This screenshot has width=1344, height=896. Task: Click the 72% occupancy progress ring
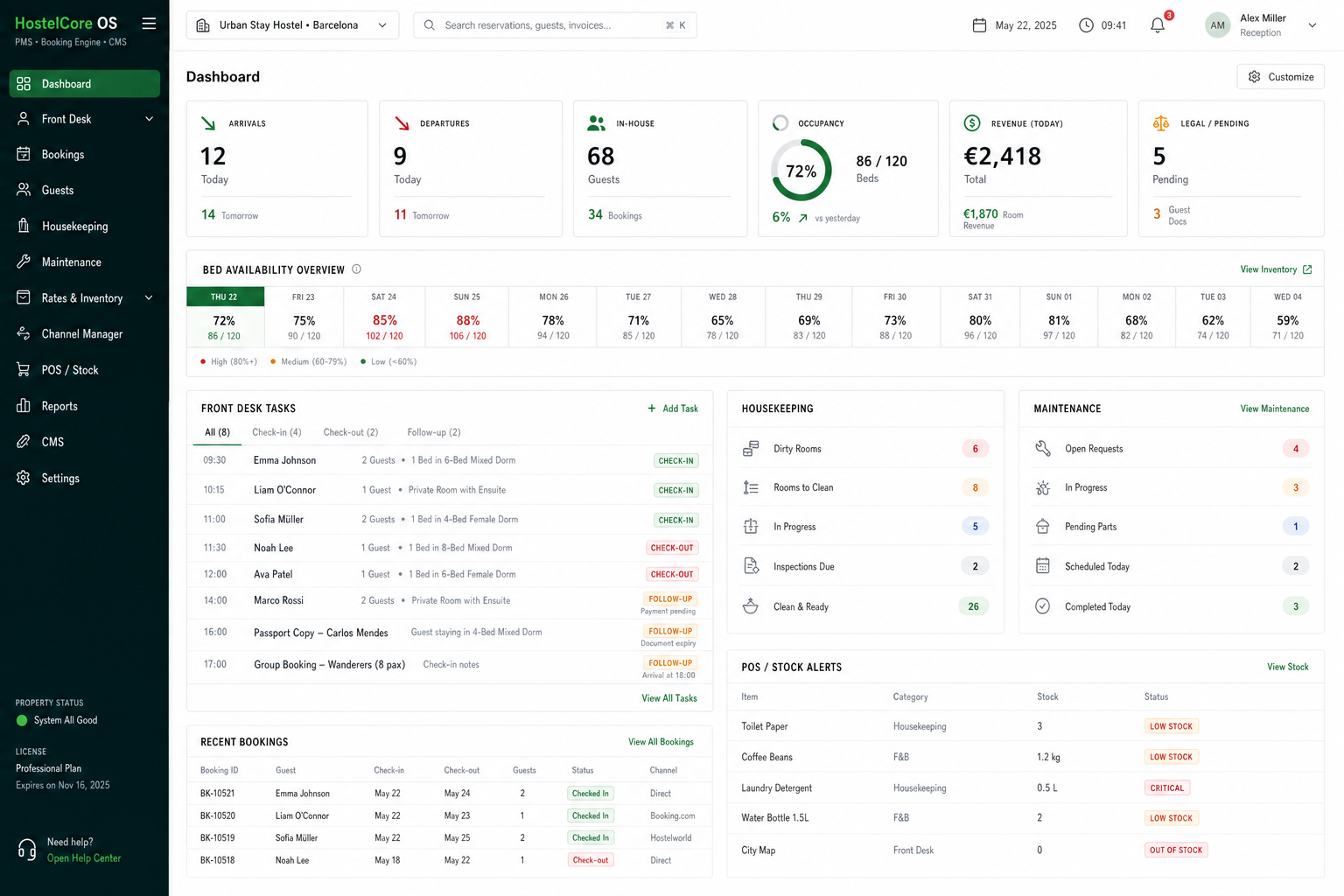click(801, 171)
